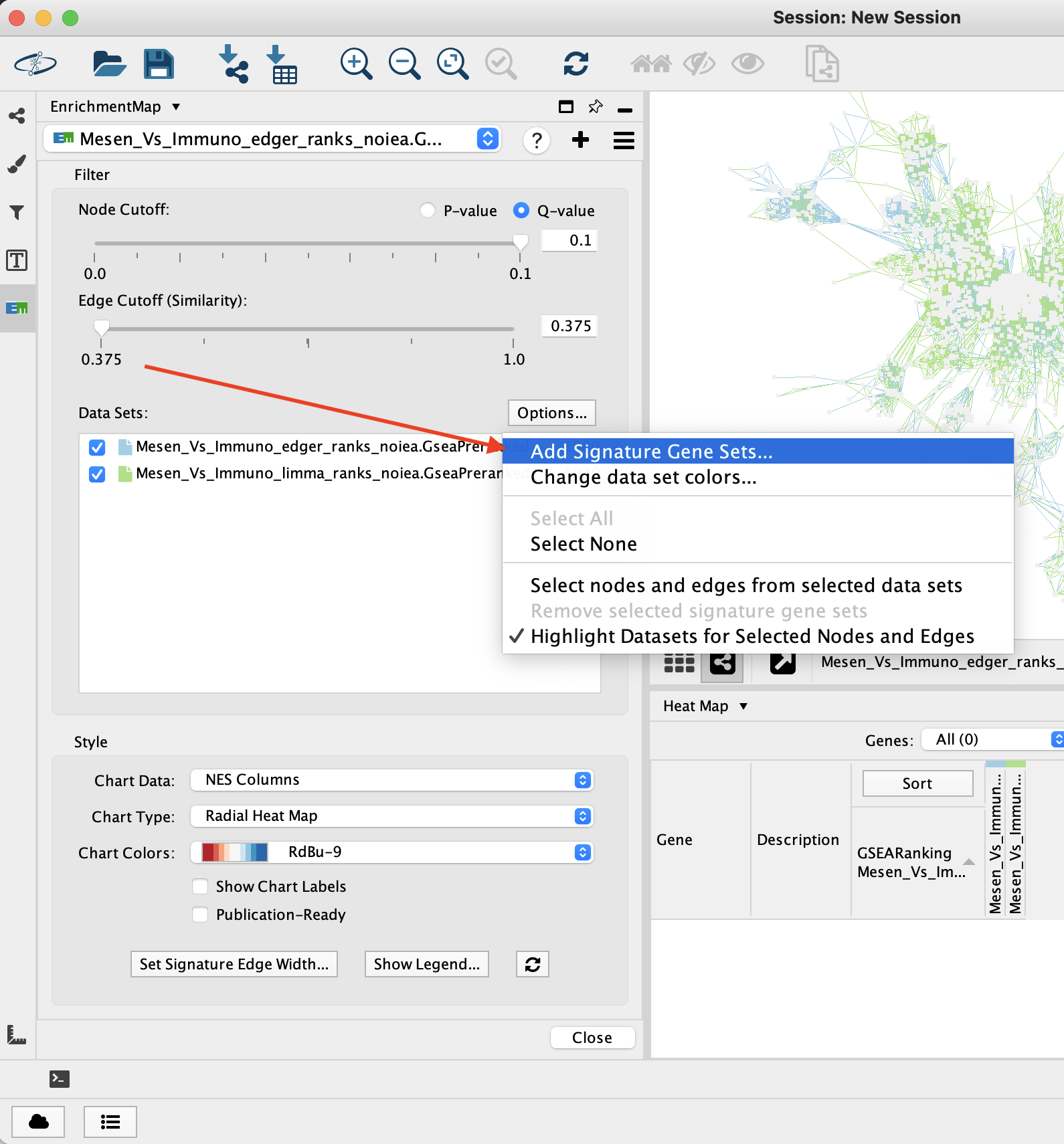The image size is (1064, 1144).
Task: Show grid view of networks icon
Action: (679, 663)
